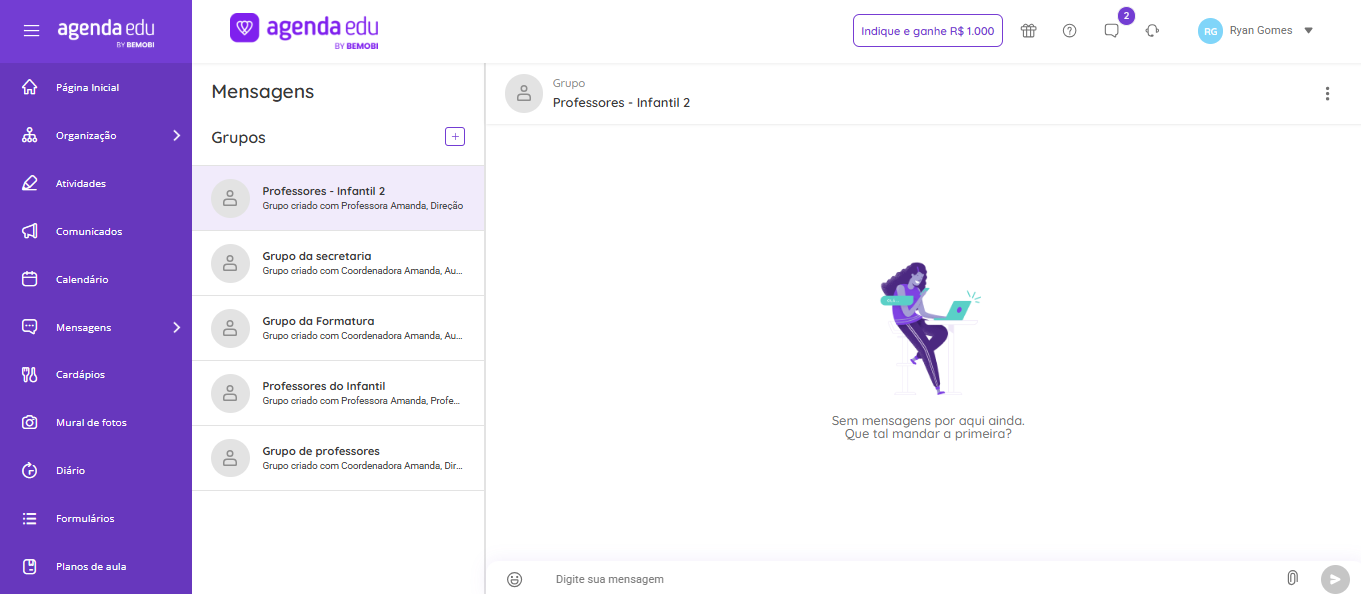Open the gift box icon in header
Image resolution: width=1361 pixels, height=594 pixels.
1028,31
